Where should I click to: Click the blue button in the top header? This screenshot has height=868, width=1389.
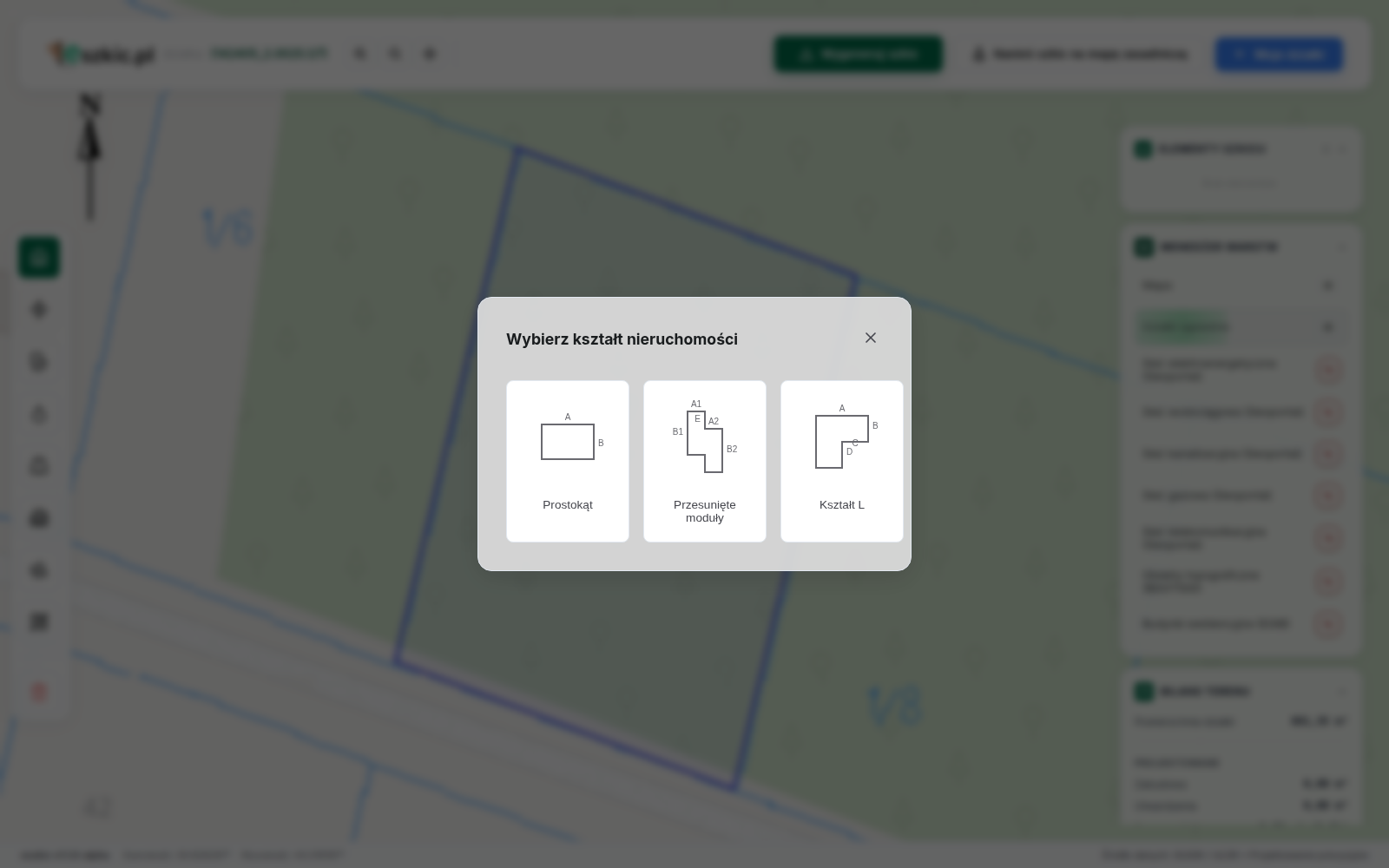1279,54
